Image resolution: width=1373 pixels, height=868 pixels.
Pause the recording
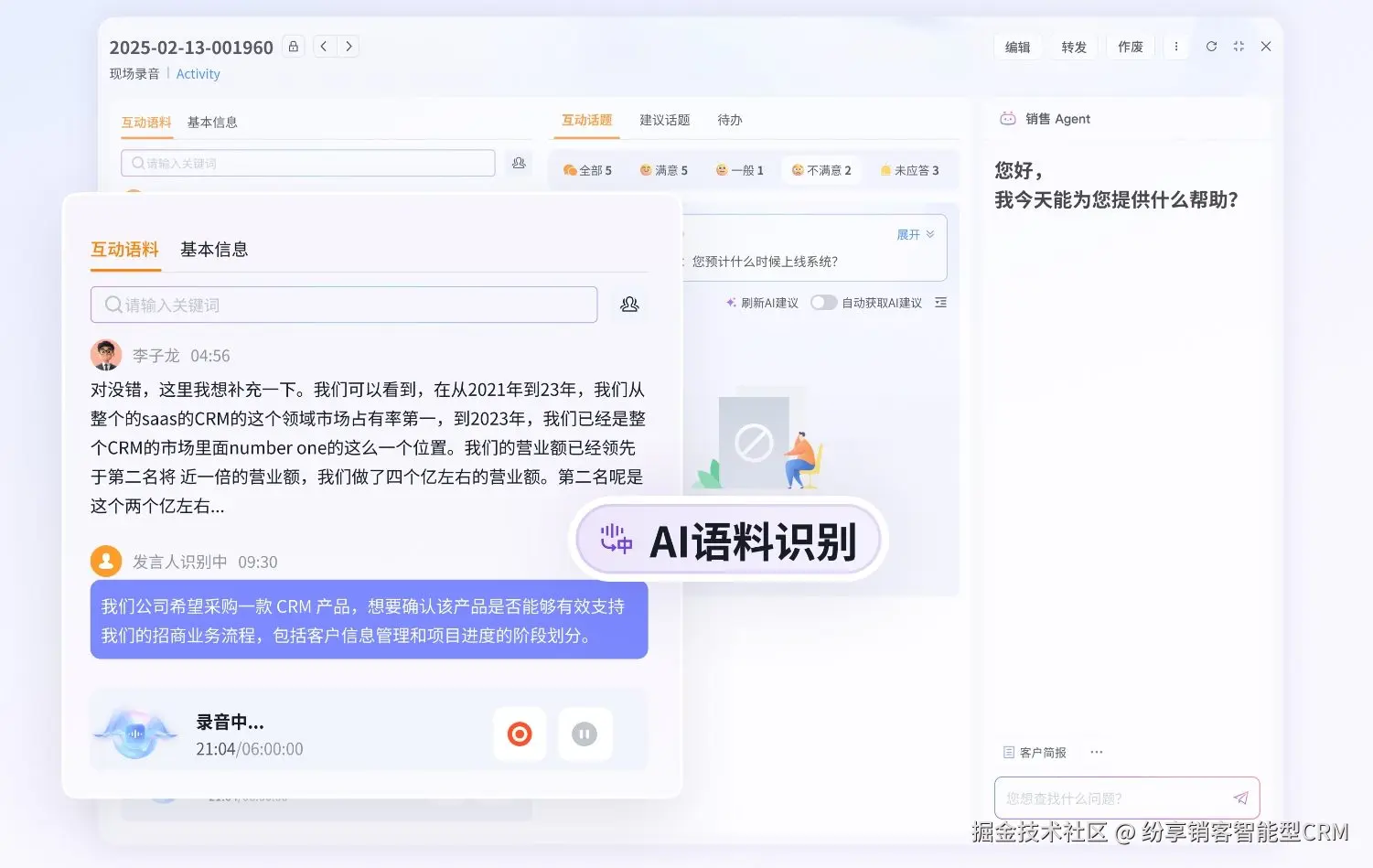pyautogui.click(x=585, y=734)
